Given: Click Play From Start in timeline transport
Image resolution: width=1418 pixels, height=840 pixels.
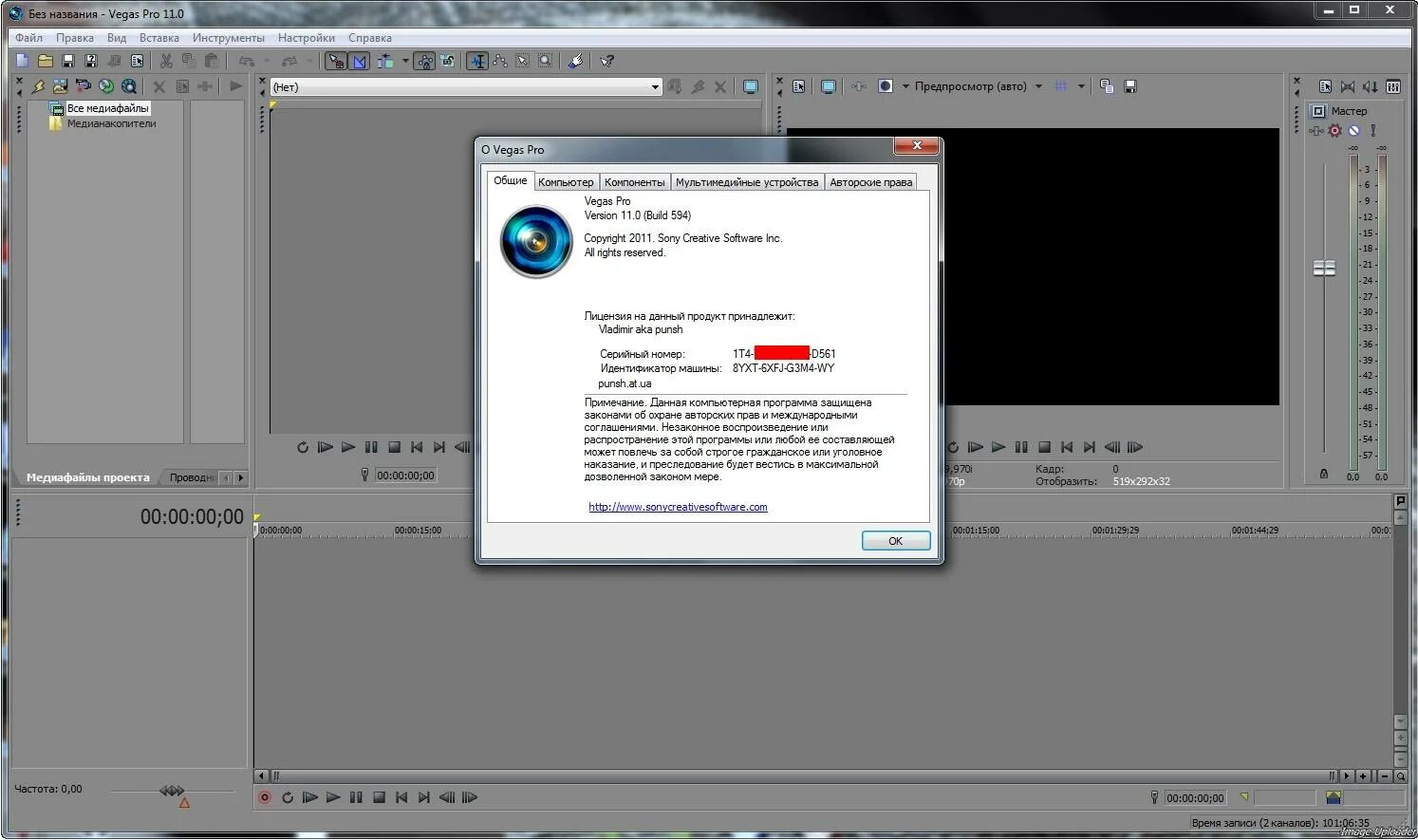Looking at the screenshot, I should [310, 798].
